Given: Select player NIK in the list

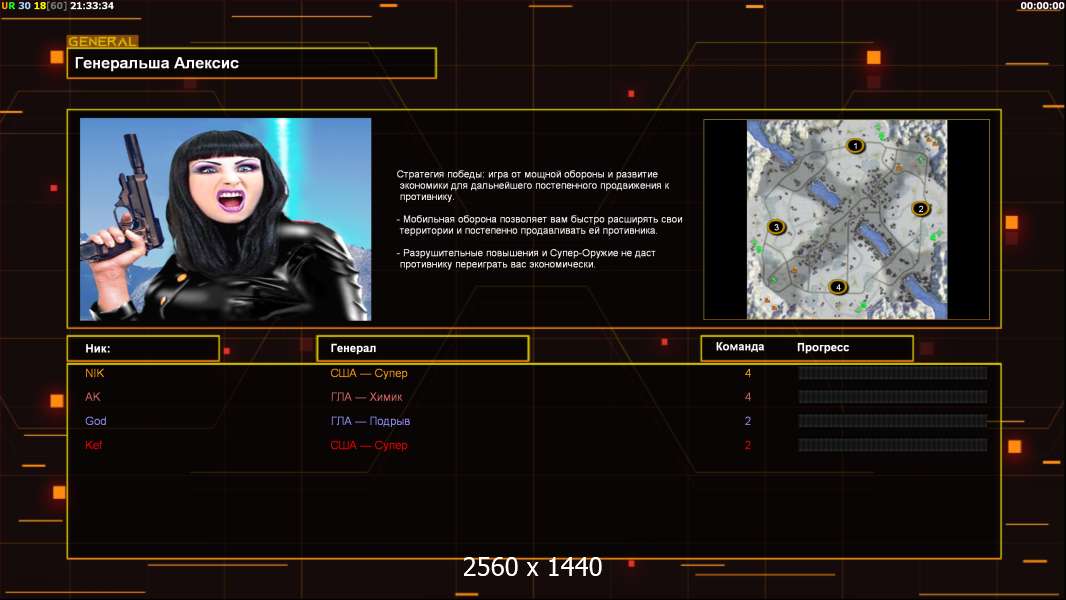Looking at the screenshot, I should pyautogui.click(x=94, y=373).
